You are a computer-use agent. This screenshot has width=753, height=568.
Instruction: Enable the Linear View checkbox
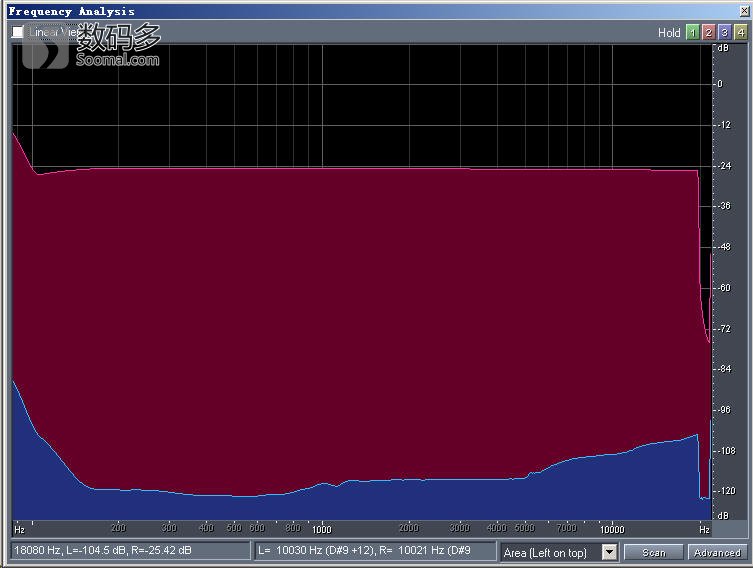click(x=18, y=32)
